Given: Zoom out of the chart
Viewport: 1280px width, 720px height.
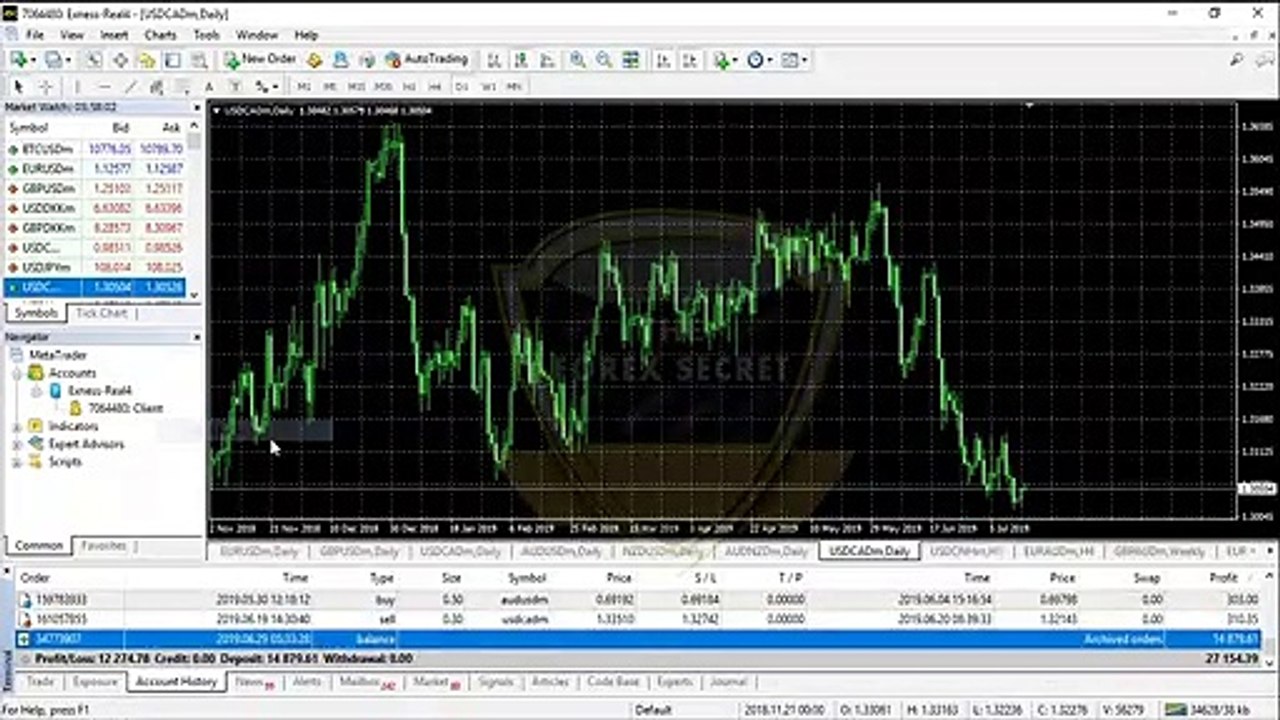Looking at the screenshot, I should [604, 60].
